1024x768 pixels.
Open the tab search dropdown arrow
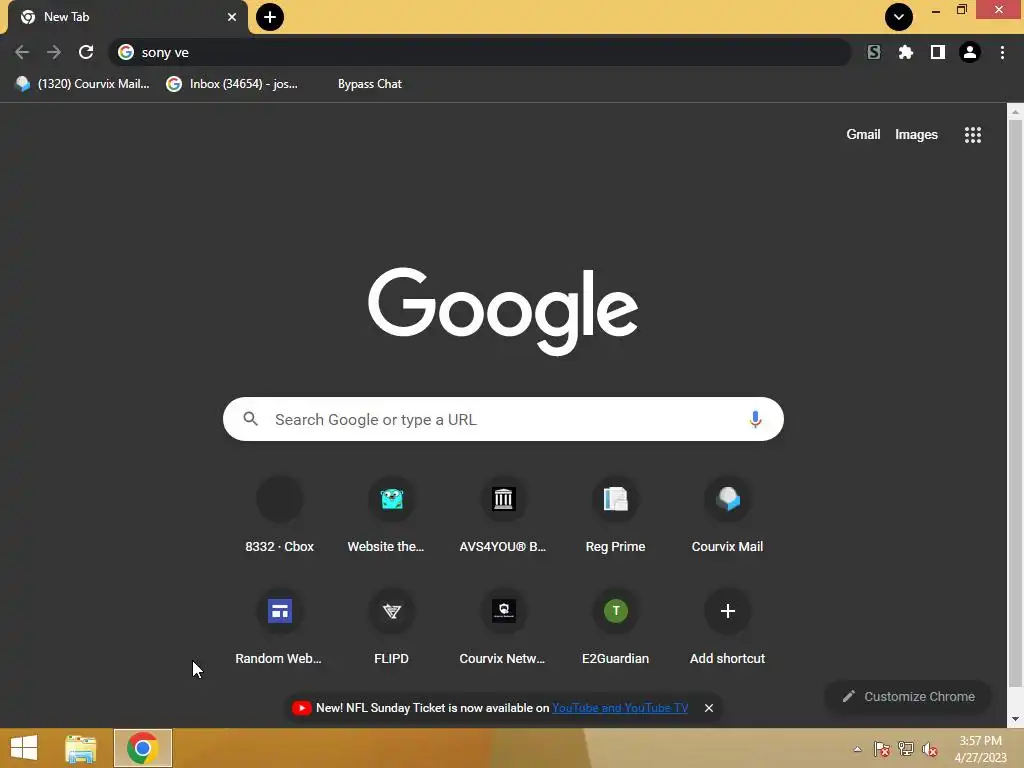pyautogui.click(x=899, y=17)
